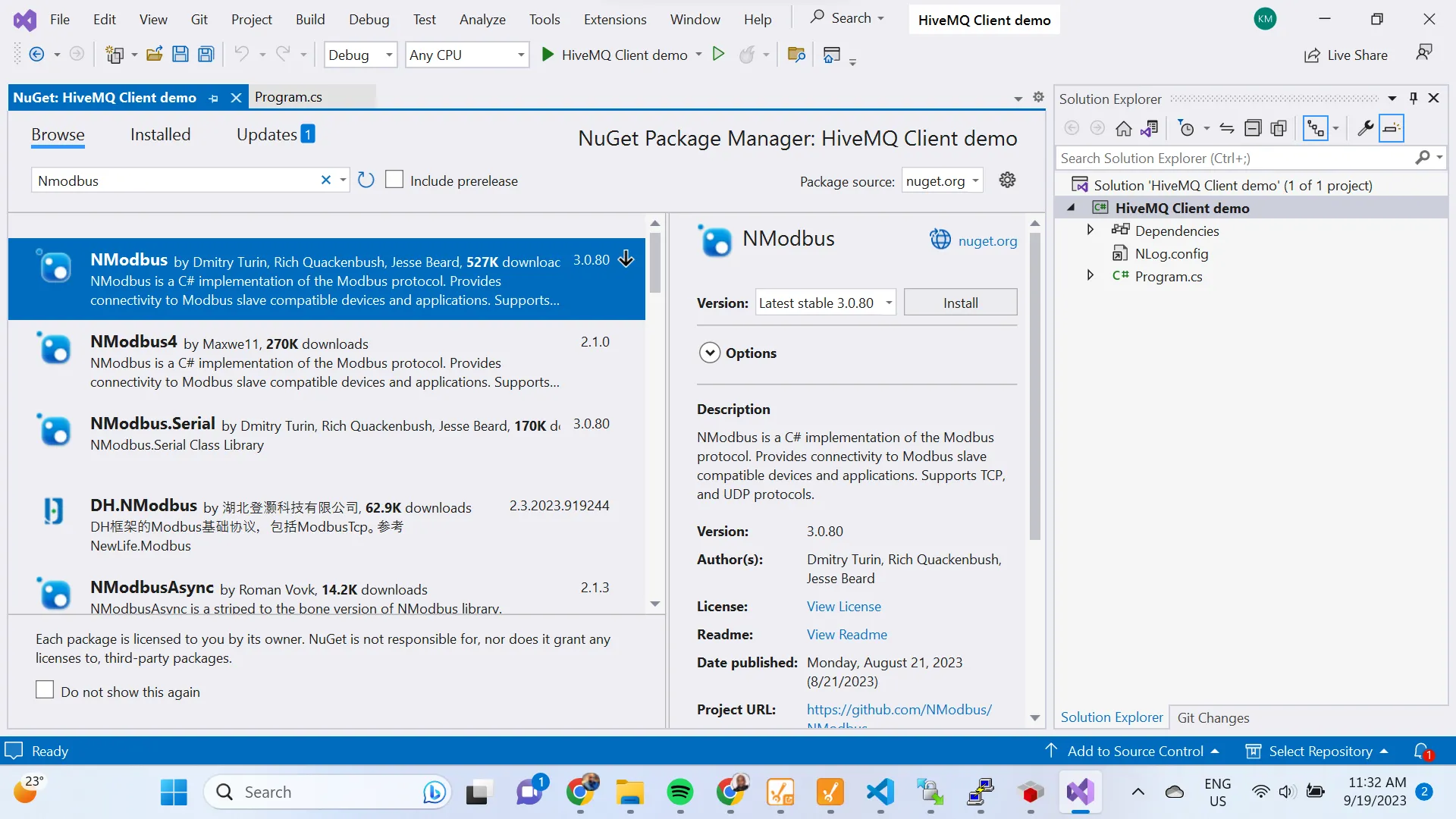
Task: Click the Save All toolbar icon
Action: (x=206, y=55)
